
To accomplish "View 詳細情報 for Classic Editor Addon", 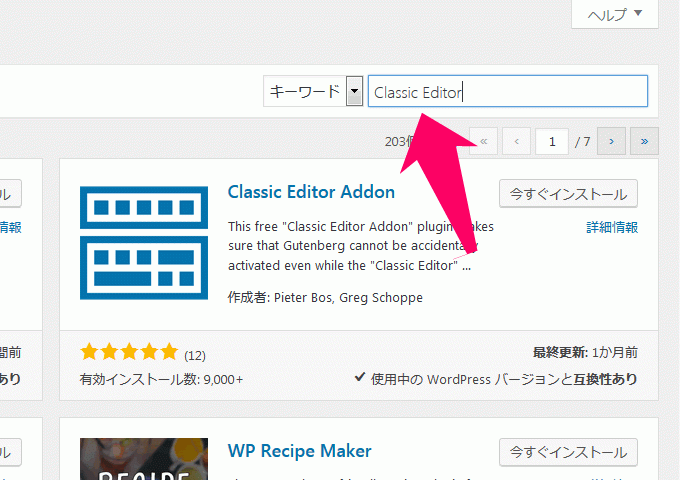I will [x=612, y=227].
